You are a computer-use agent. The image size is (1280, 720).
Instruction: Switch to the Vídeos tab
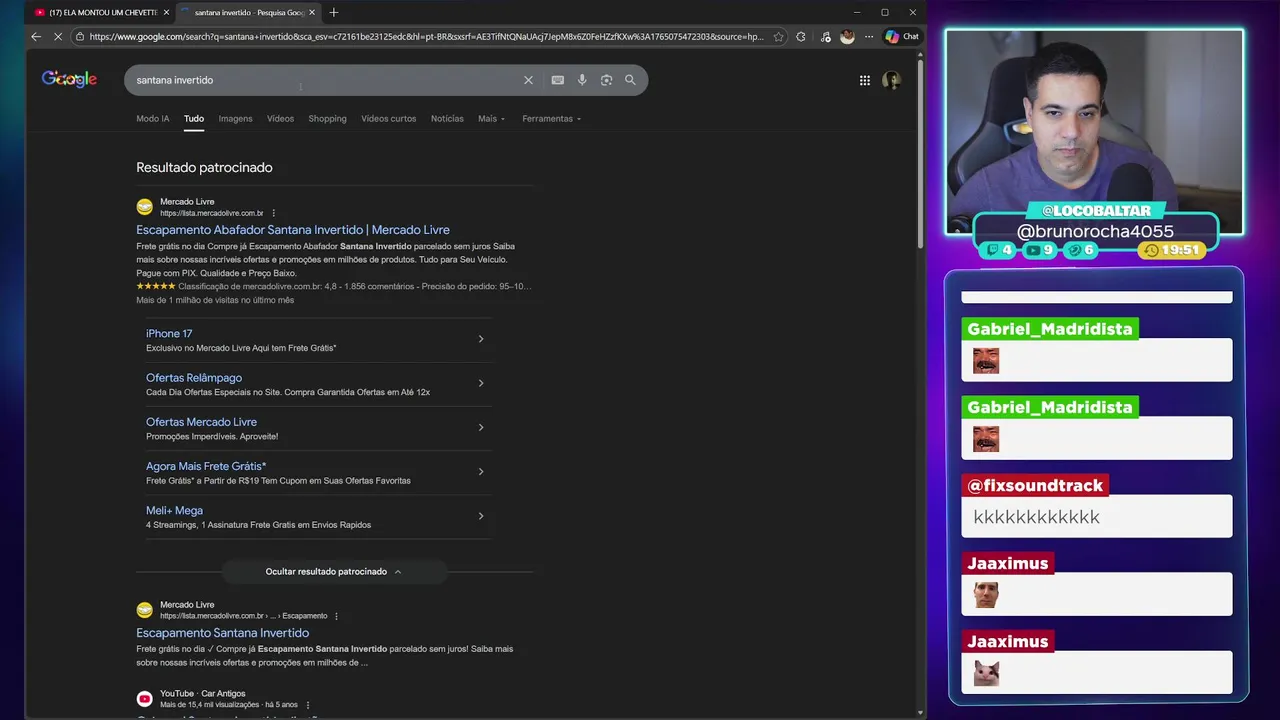[280, 118]
